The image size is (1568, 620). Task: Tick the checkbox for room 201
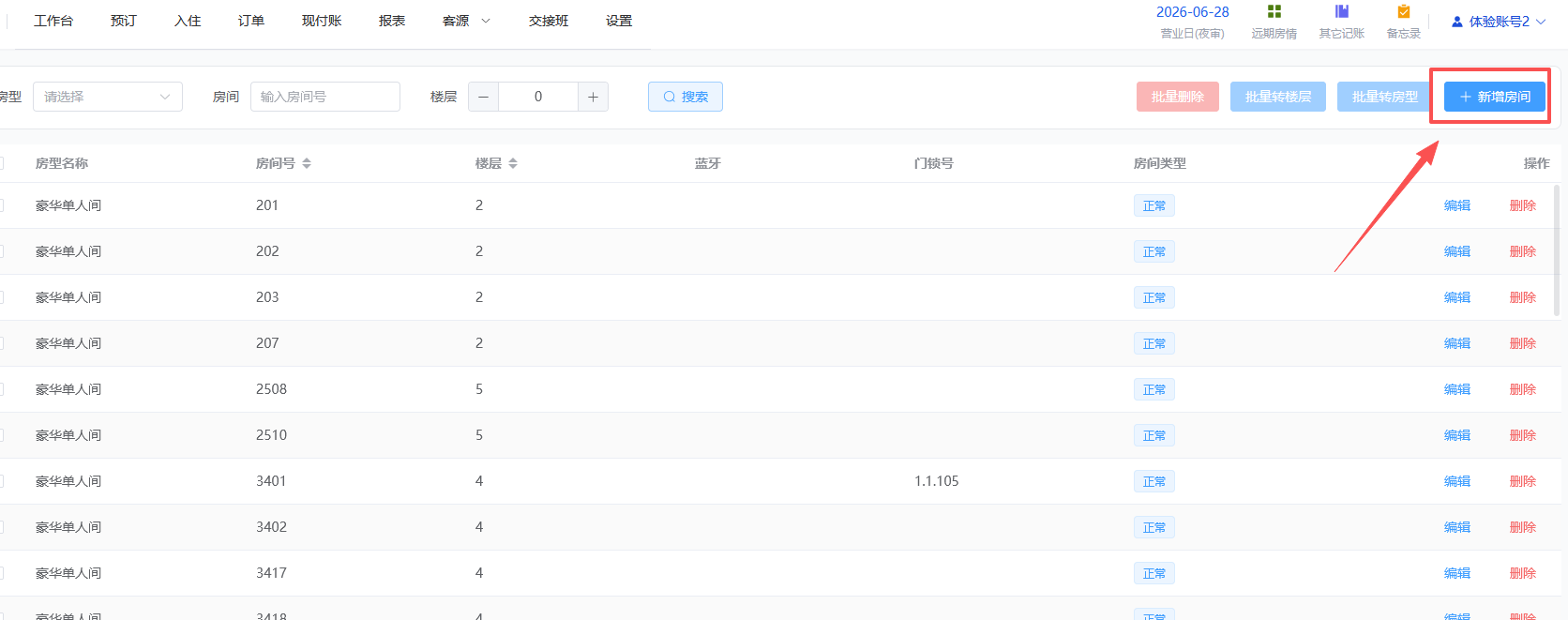[x=1, y=205]
